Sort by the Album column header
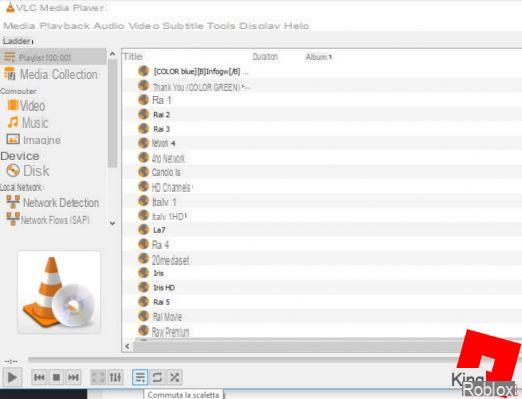This screenshot has width=522, height=399. point(318,57)
